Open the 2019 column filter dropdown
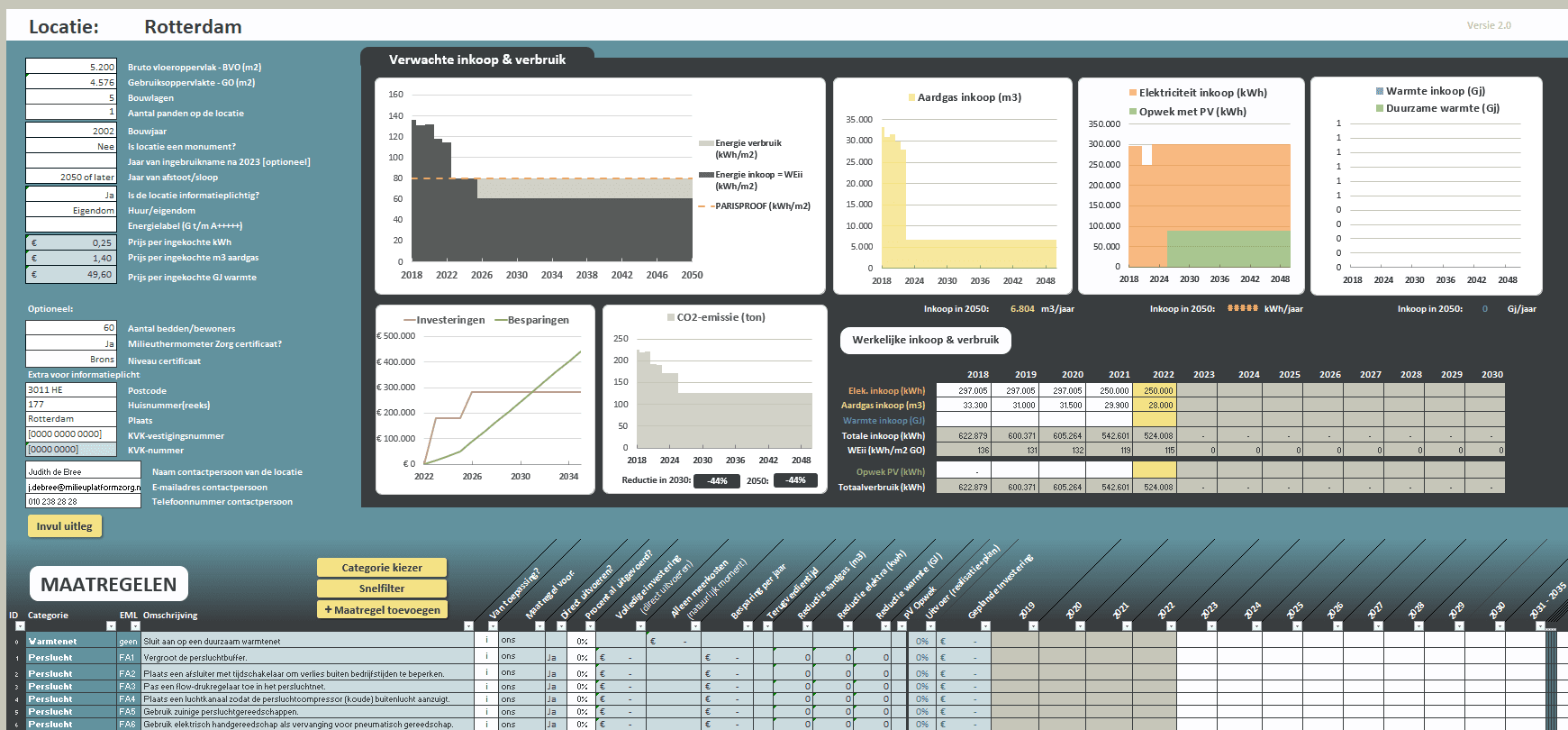Screen dimensions: 1568x730 (x=1033, y=625)
